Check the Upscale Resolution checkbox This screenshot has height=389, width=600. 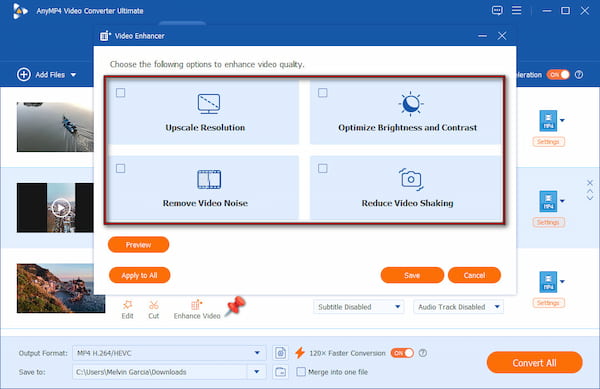(x=121, y=93)
